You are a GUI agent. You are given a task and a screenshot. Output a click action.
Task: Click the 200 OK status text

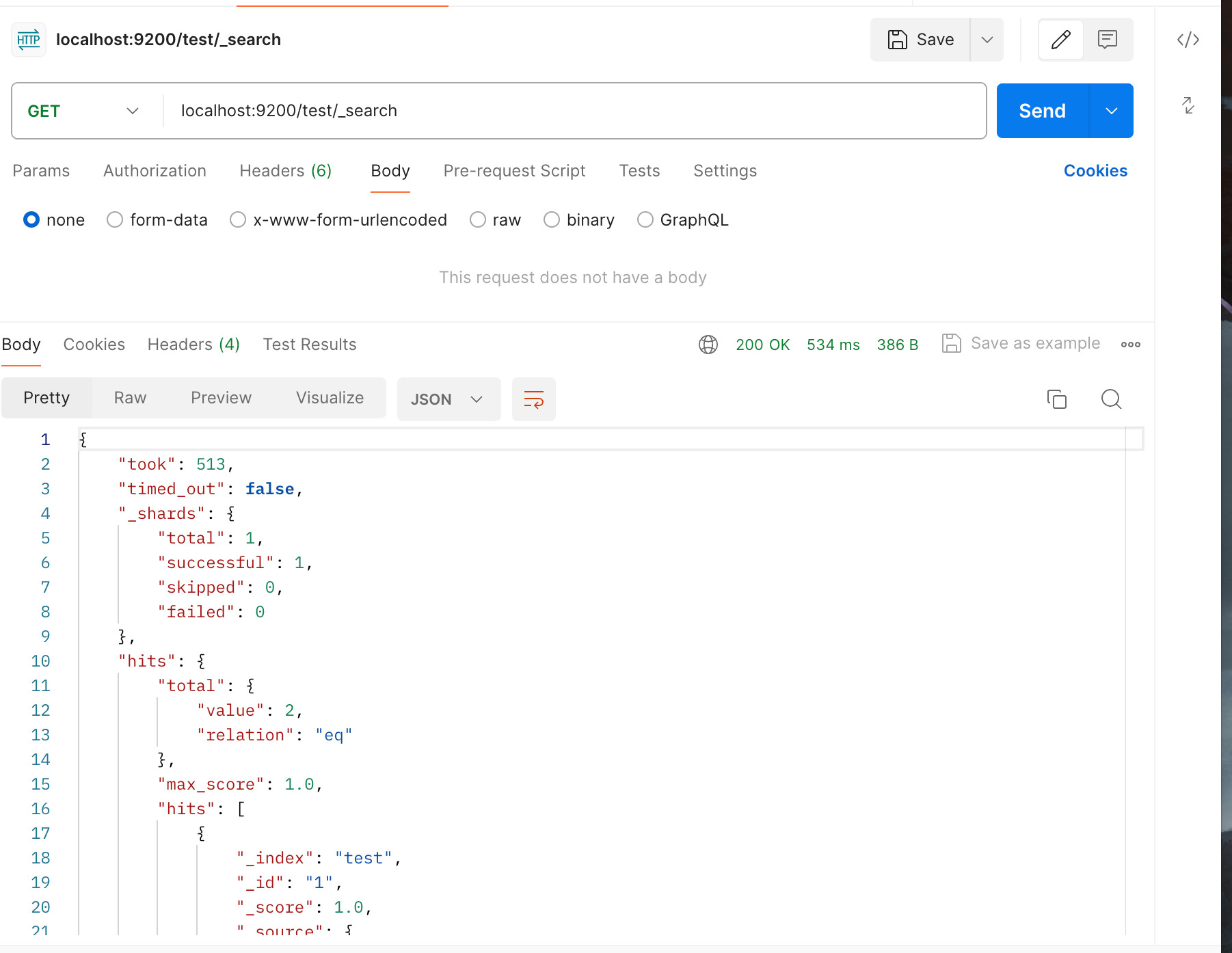pos(763,345)
